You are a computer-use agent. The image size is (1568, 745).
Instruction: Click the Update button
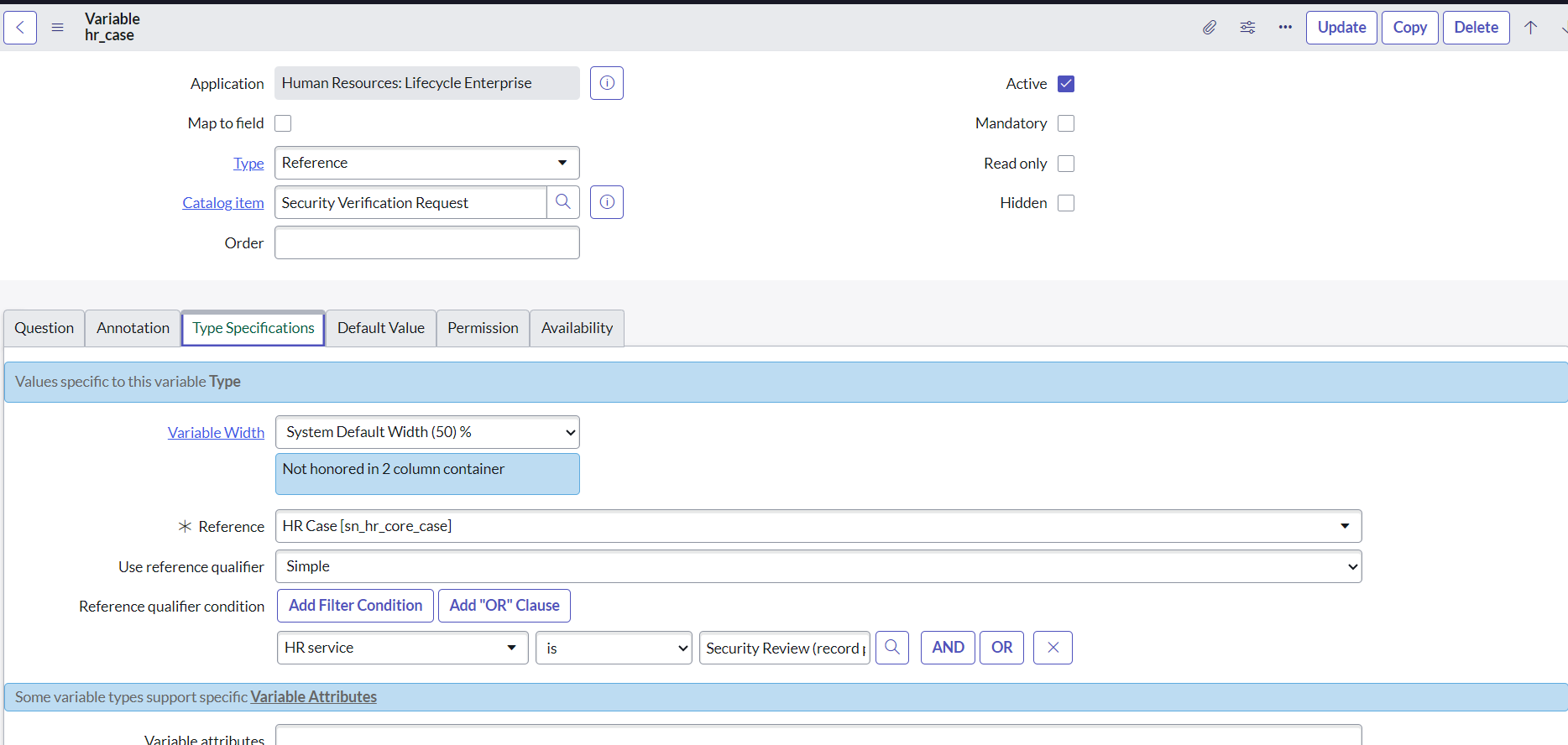pos(1341,28)
